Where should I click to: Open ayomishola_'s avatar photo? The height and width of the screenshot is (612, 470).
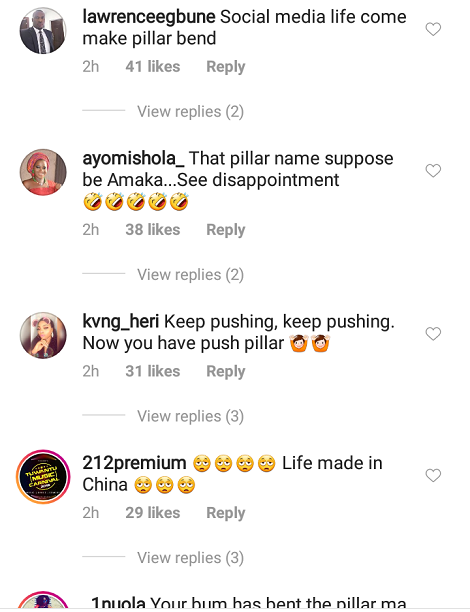(x=43, y=172)
